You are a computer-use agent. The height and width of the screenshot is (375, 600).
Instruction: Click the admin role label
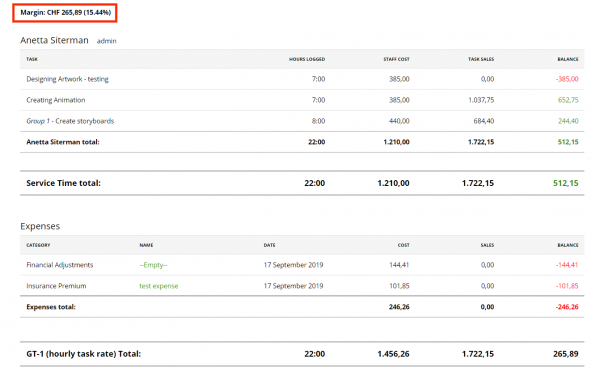click(x=106, y=41)
